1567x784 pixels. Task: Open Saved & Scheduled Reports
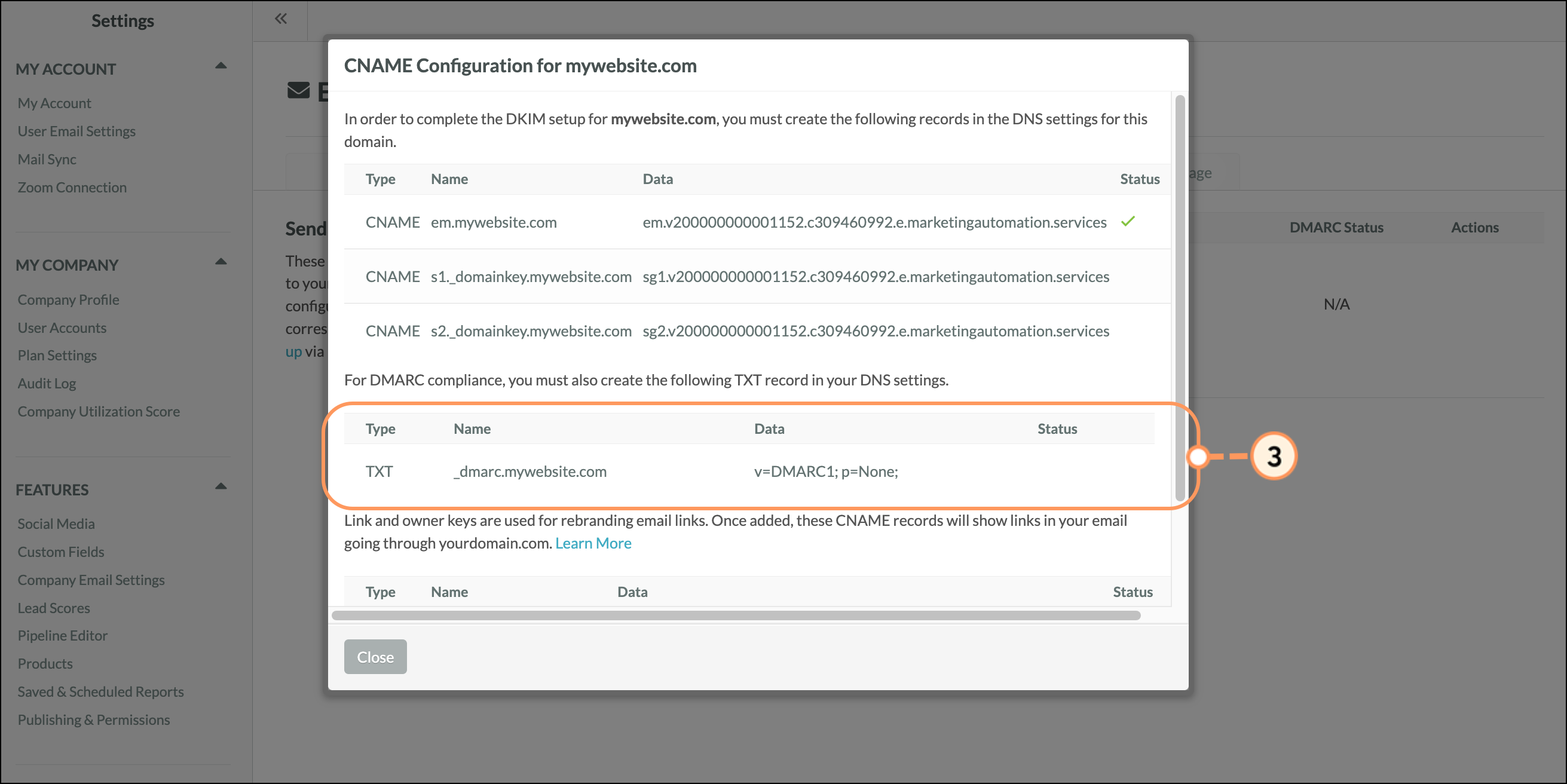pyautogui.click(x=100, y=691)
